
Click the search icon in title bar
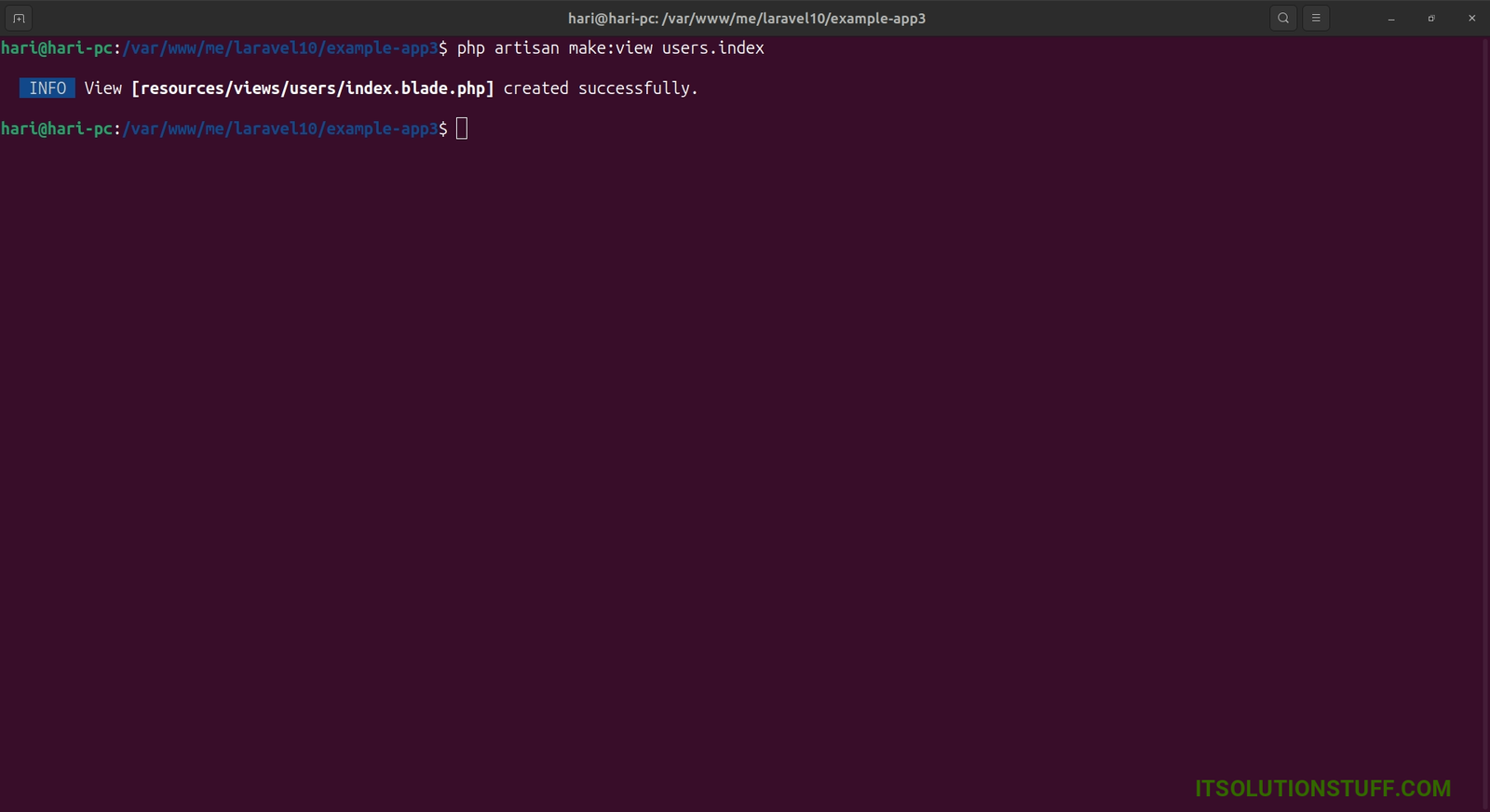(x=1283, y=18)
